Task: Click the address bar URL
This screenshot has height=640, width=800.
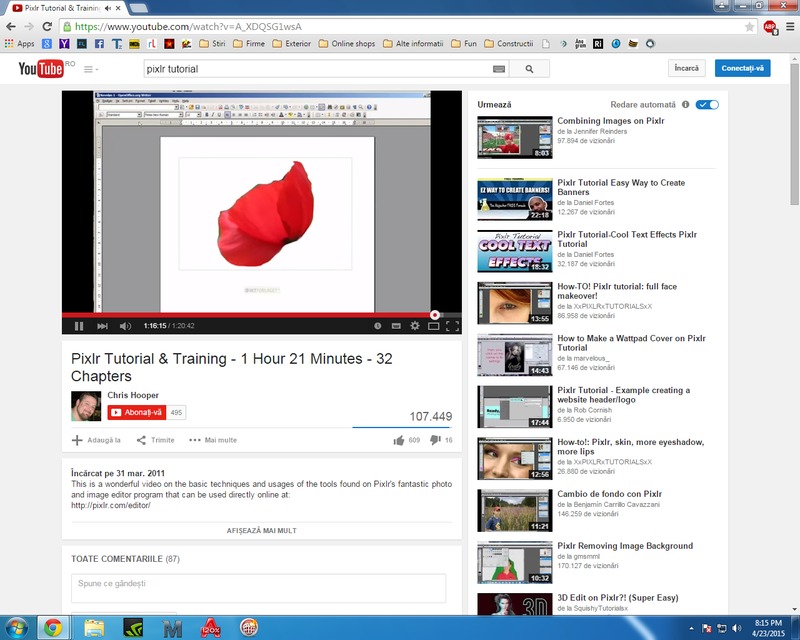Action: [x=188, y=27]
